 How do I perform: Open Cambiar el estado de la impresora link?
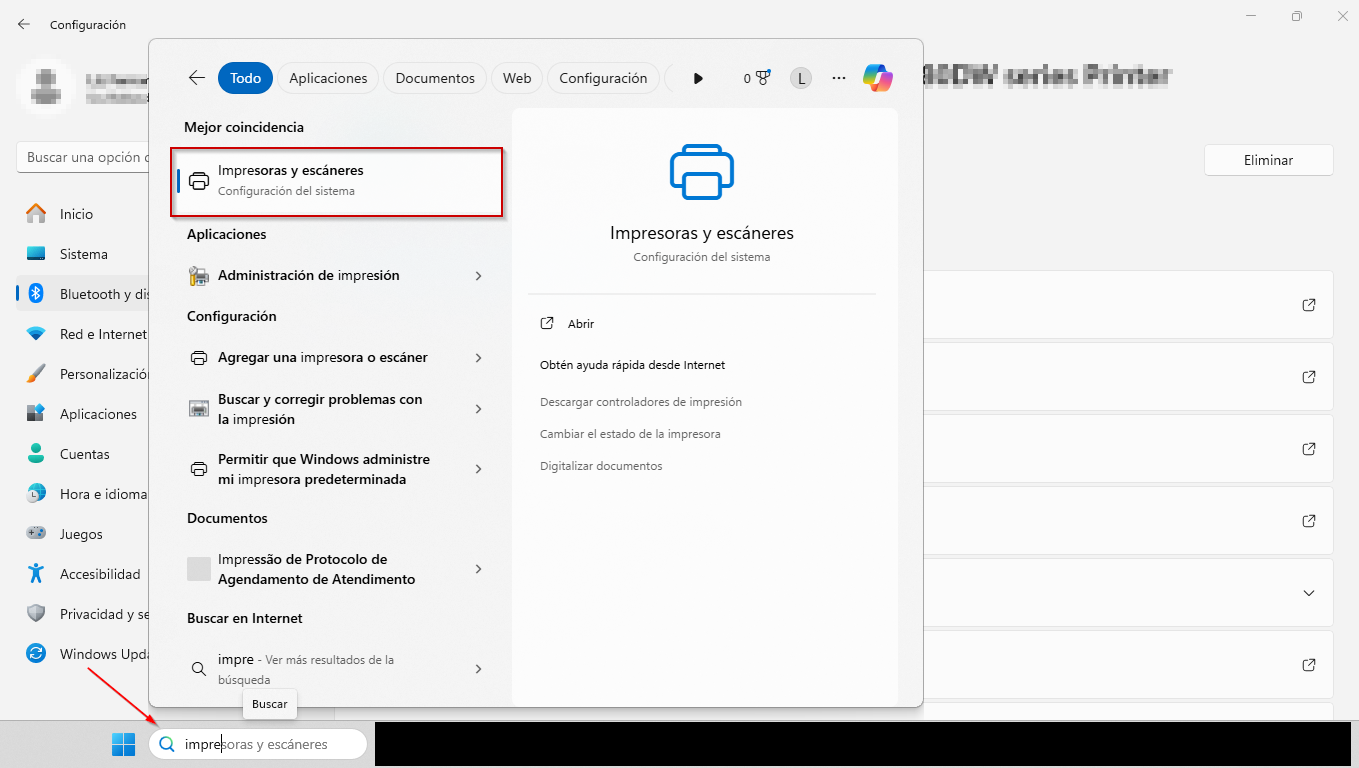point(630,434)
